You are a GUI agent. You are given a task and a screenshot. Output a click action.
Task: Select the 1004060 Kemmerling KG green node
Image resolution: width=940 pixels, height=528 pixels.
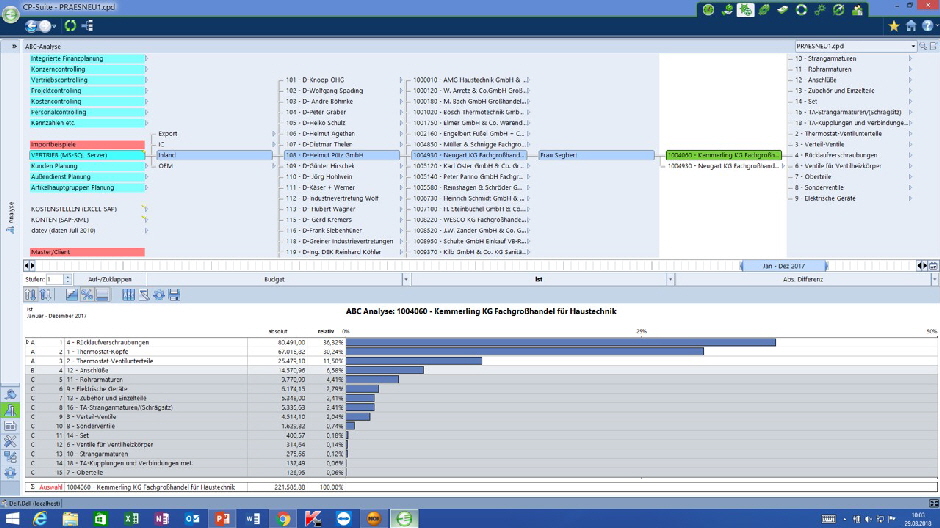[x=724, y=155]
